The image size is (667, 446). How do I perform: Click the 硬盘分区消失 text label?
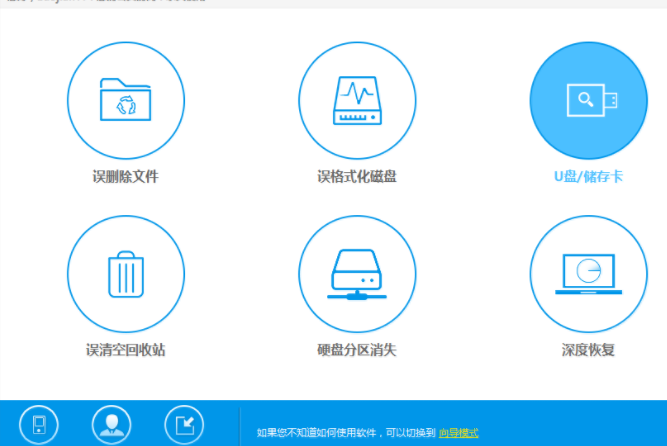point(357,352)
